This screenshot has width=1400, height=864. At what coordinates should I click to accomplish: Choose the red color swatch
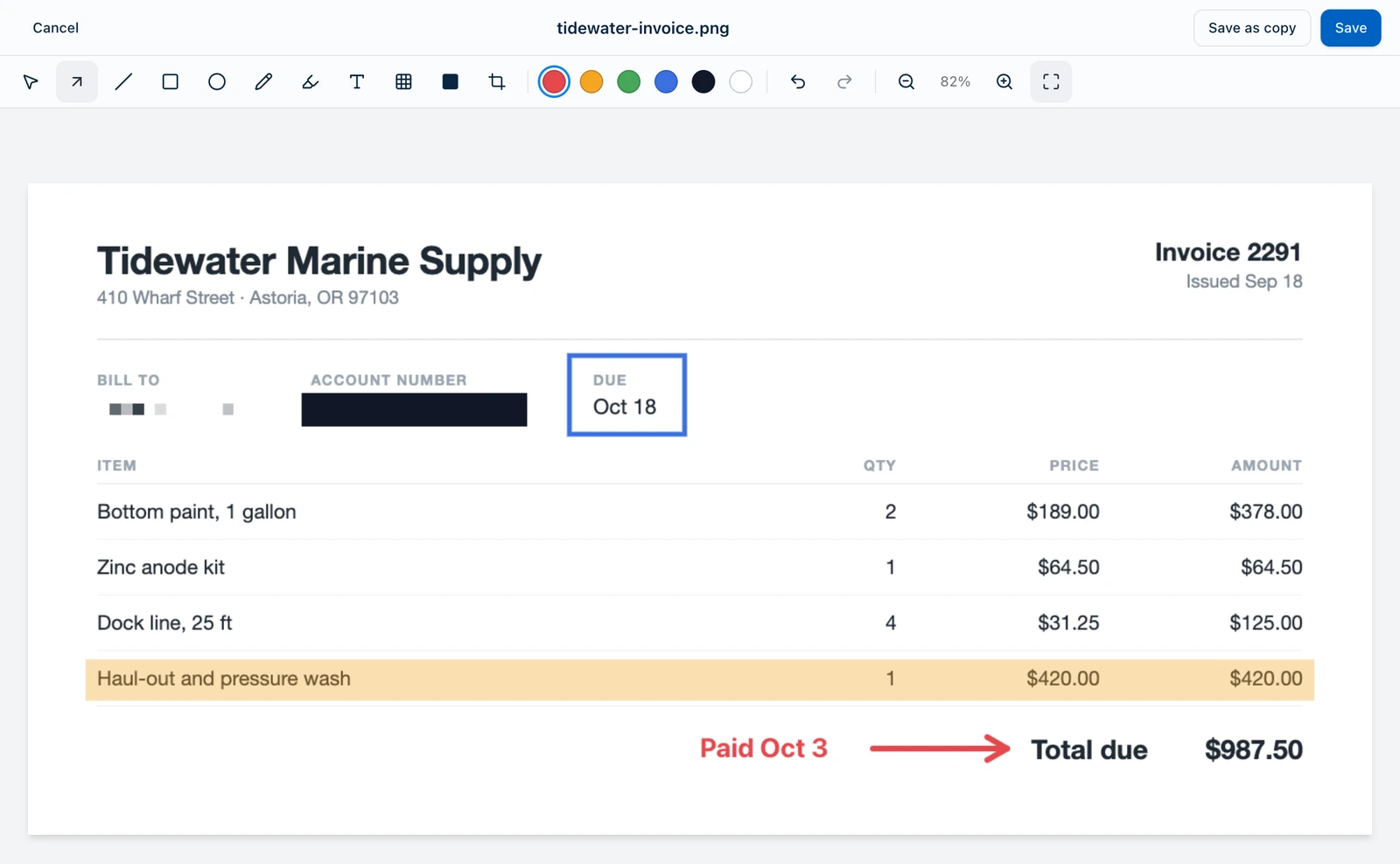pyautogui.click(x=554, y=81)
